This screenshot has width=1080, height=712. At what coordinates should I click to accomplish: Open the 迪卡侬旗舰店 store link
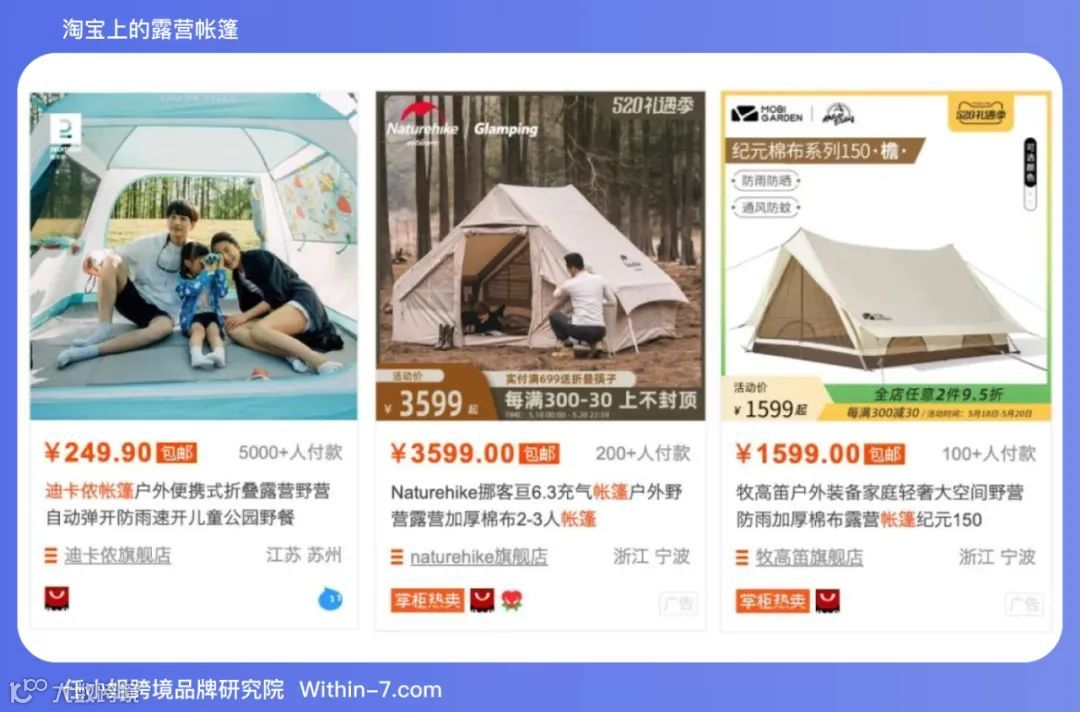point(118,555)
